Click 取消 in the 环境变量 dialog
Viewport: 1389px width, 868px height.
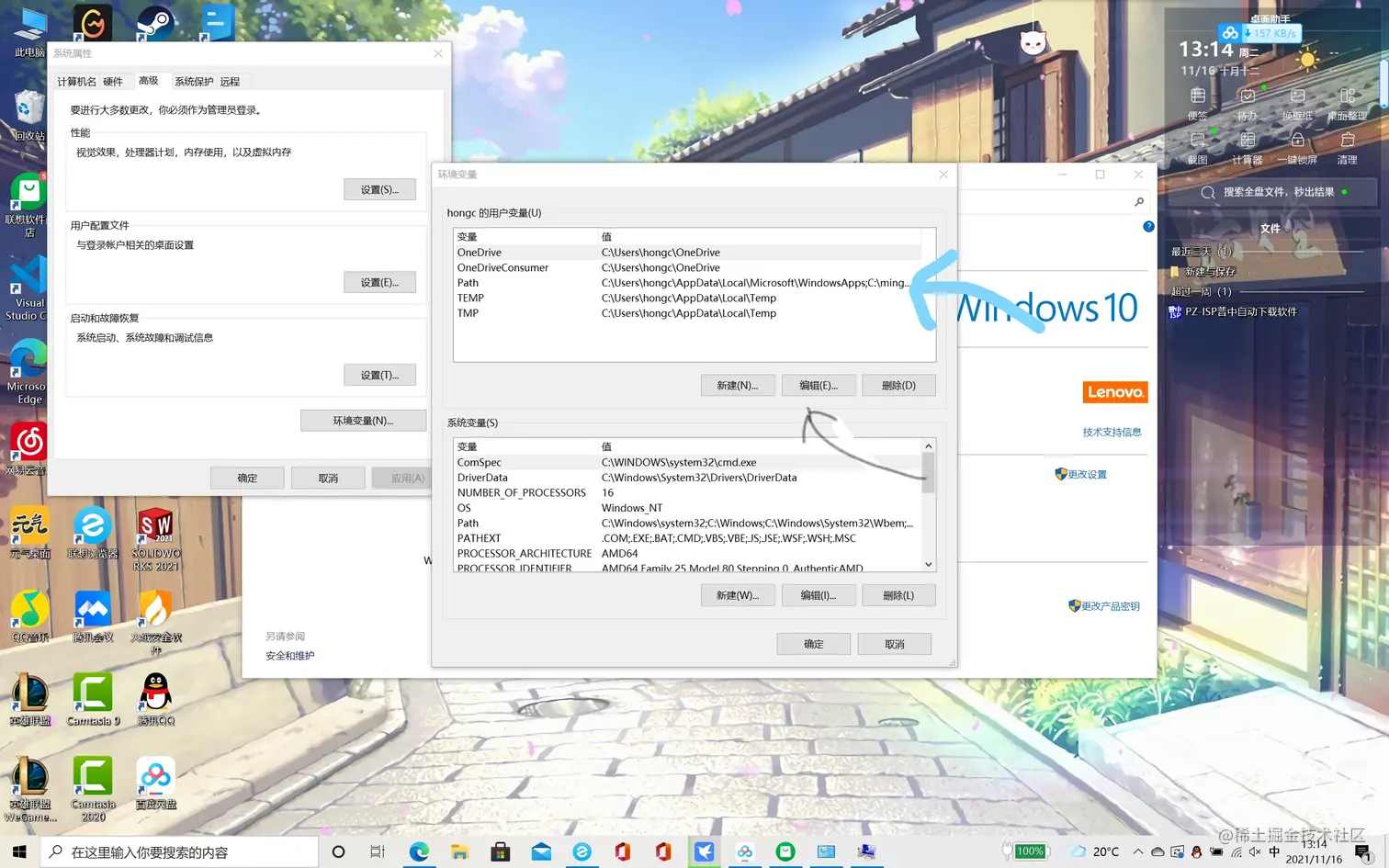(x=894, y=644)
